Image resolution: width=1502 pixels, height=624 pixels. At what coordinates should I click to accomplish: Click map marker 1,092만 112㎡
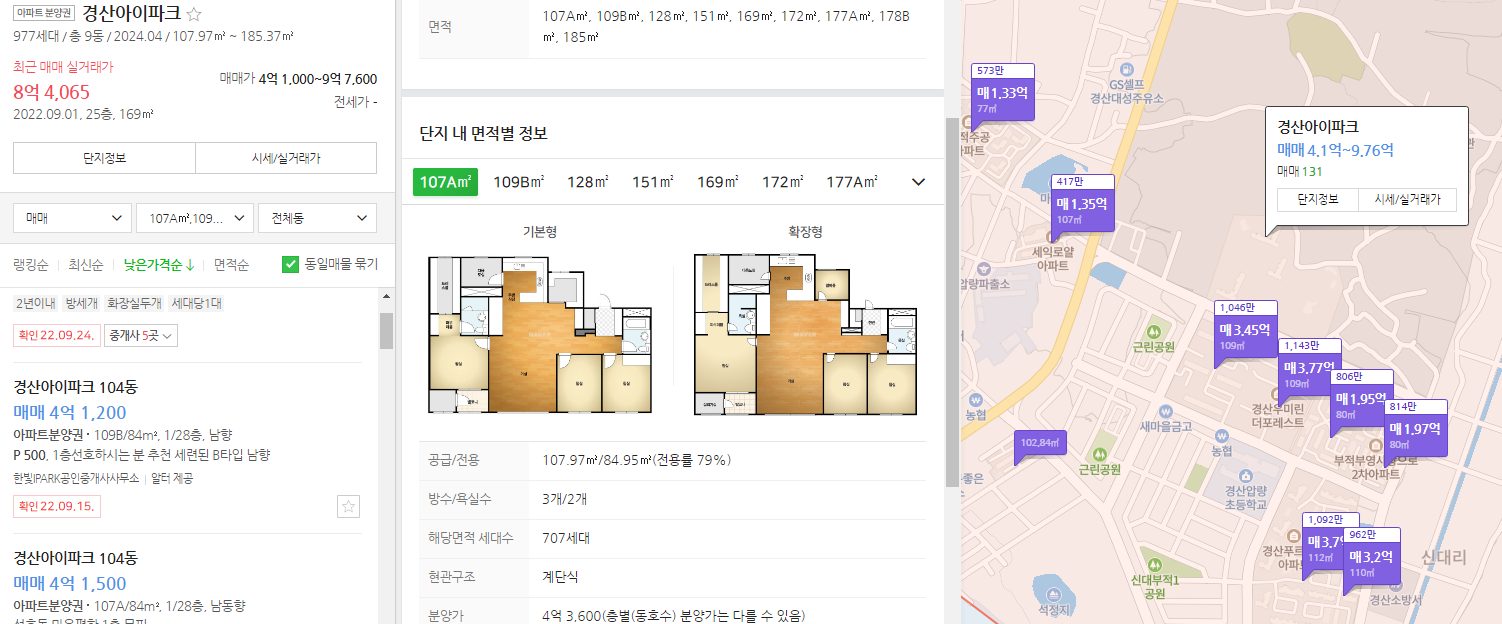click(x=1323, y=545)
